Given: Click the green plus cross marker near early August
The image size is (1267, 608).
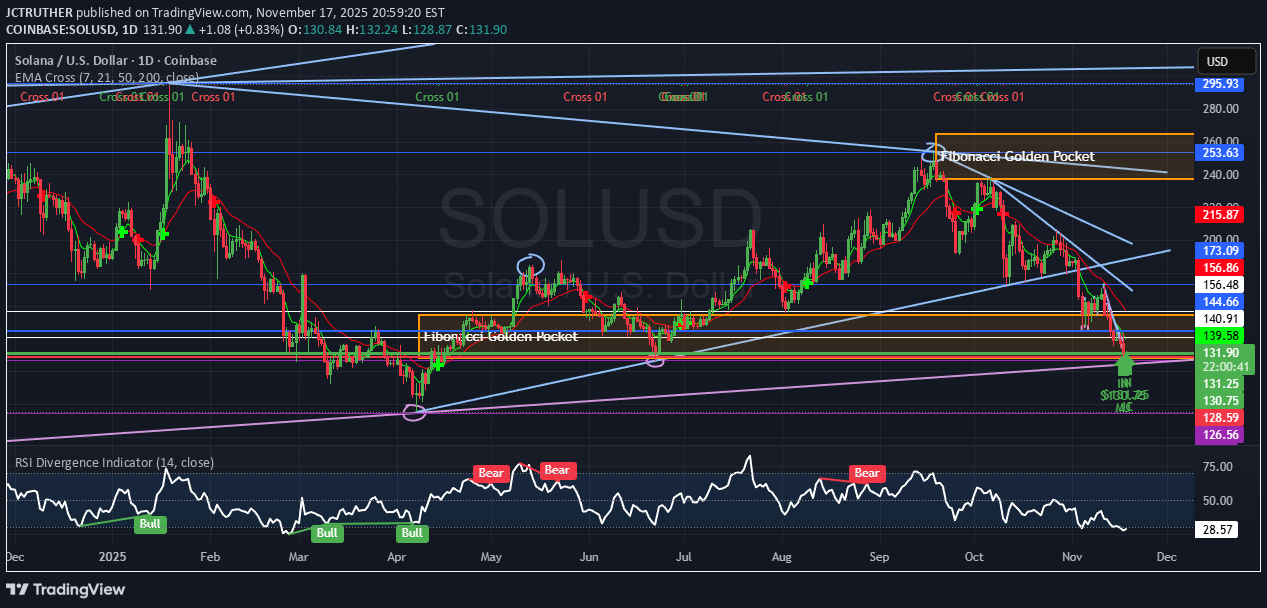Looking at the screenshot, I should (805, 283).
